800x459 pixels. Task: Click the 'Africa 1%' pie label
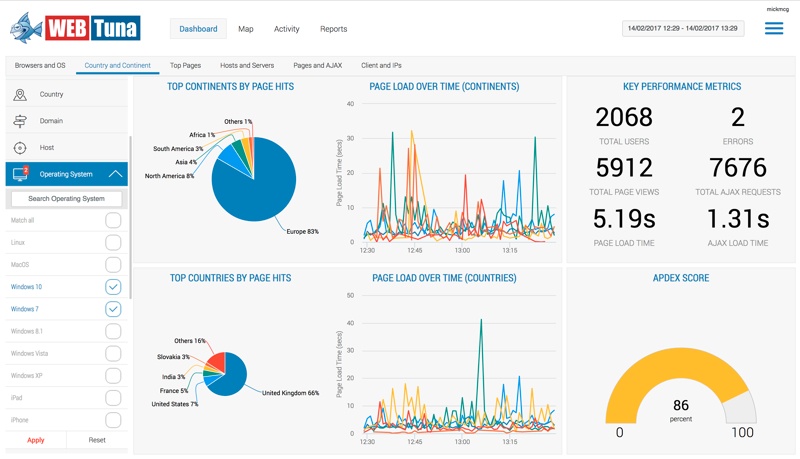(202, 135)
